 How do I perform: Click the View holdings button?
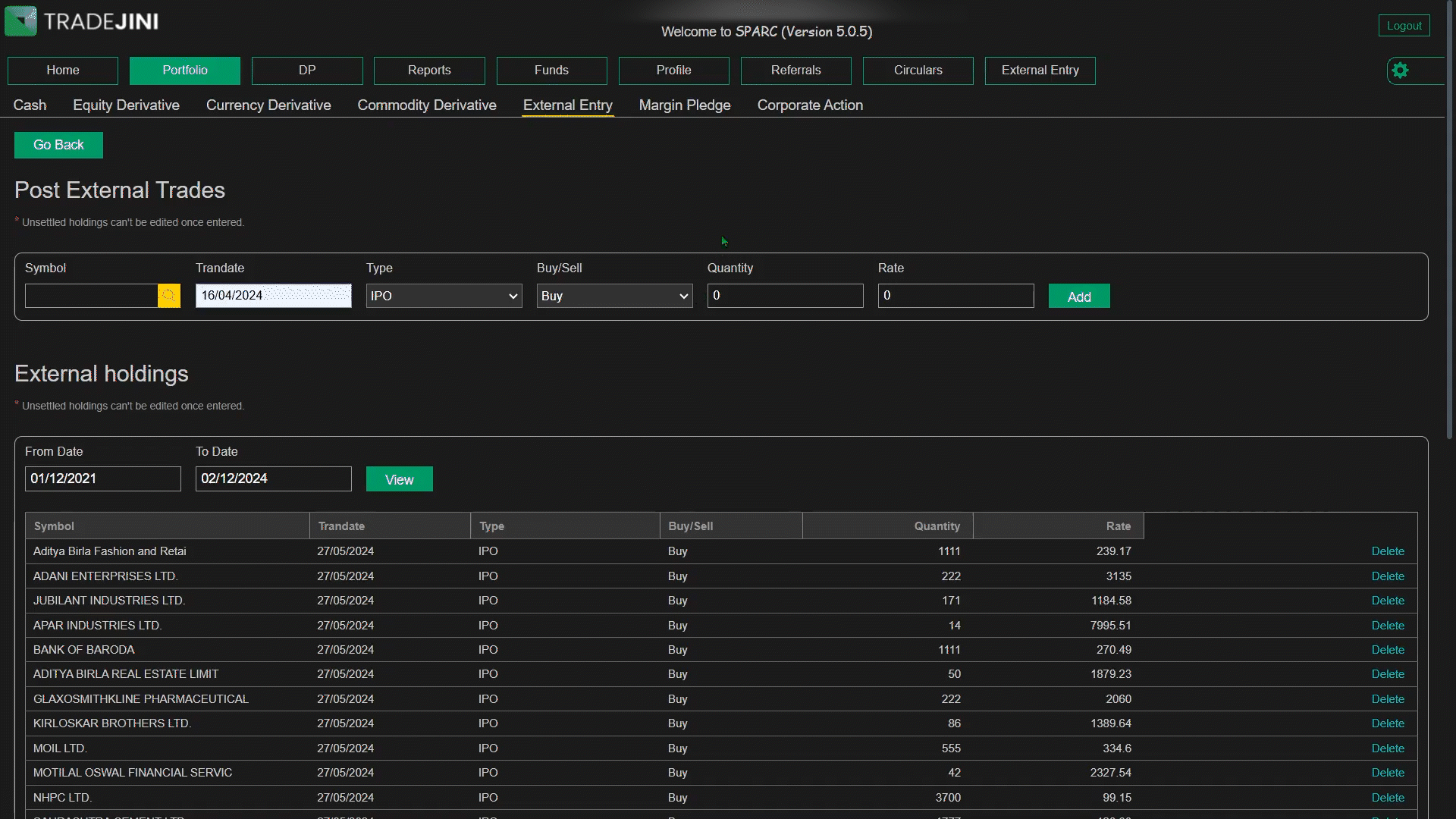pyautogui.click(x=399, y=479)
